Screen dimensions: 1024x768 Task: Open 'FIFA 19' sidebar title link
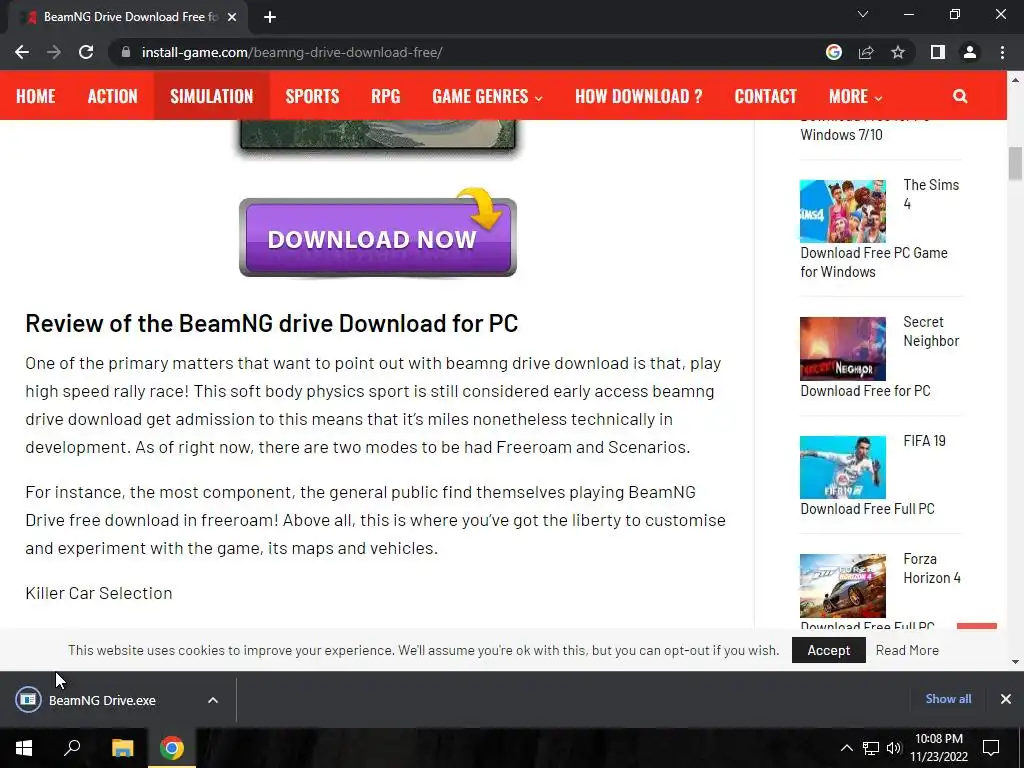[x=924, y=441]
